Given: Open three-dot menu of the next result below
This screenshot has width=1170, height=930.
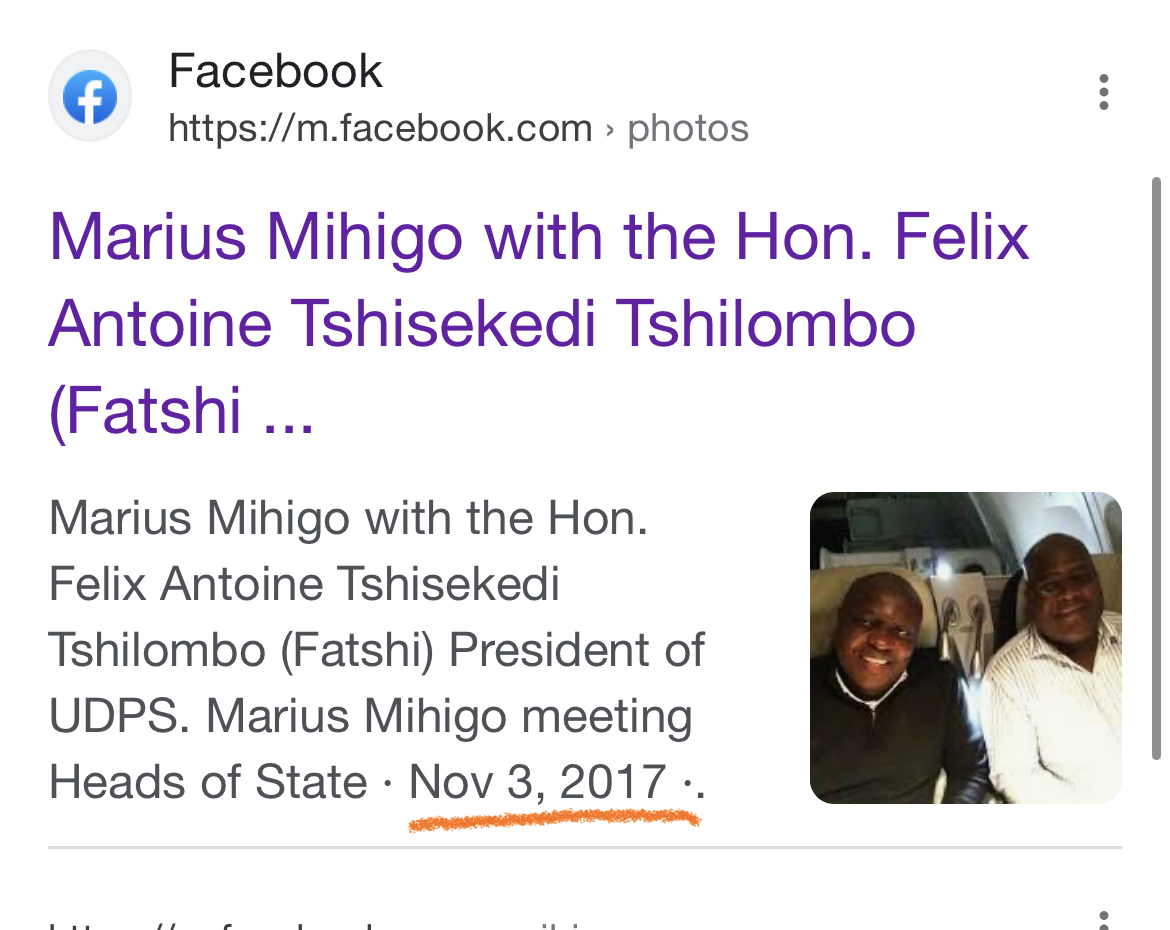Looking at the screenshot, I should [x=1103, y=919].
